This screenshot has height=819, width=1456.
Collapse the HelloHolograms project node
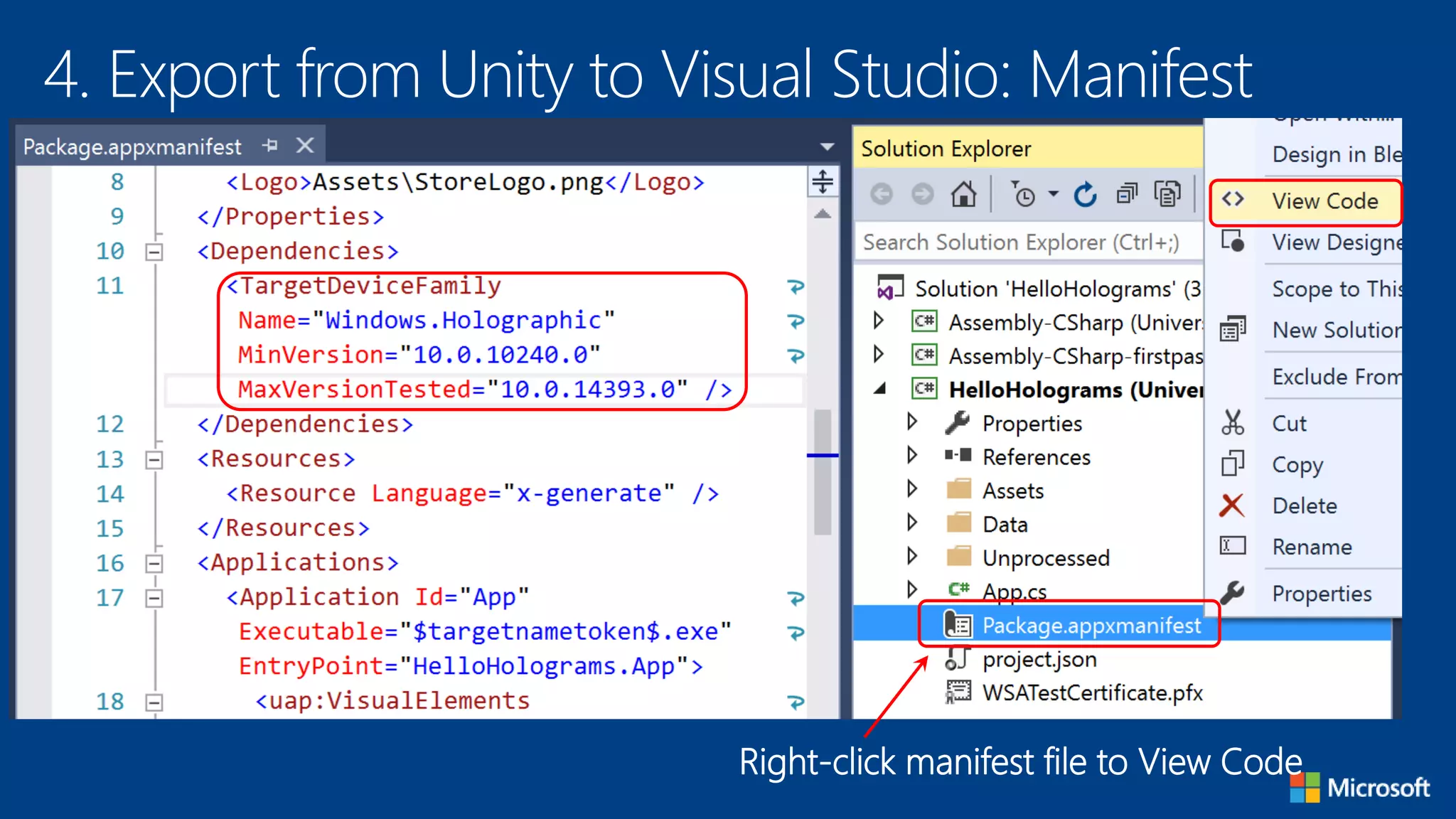[880, 388]
